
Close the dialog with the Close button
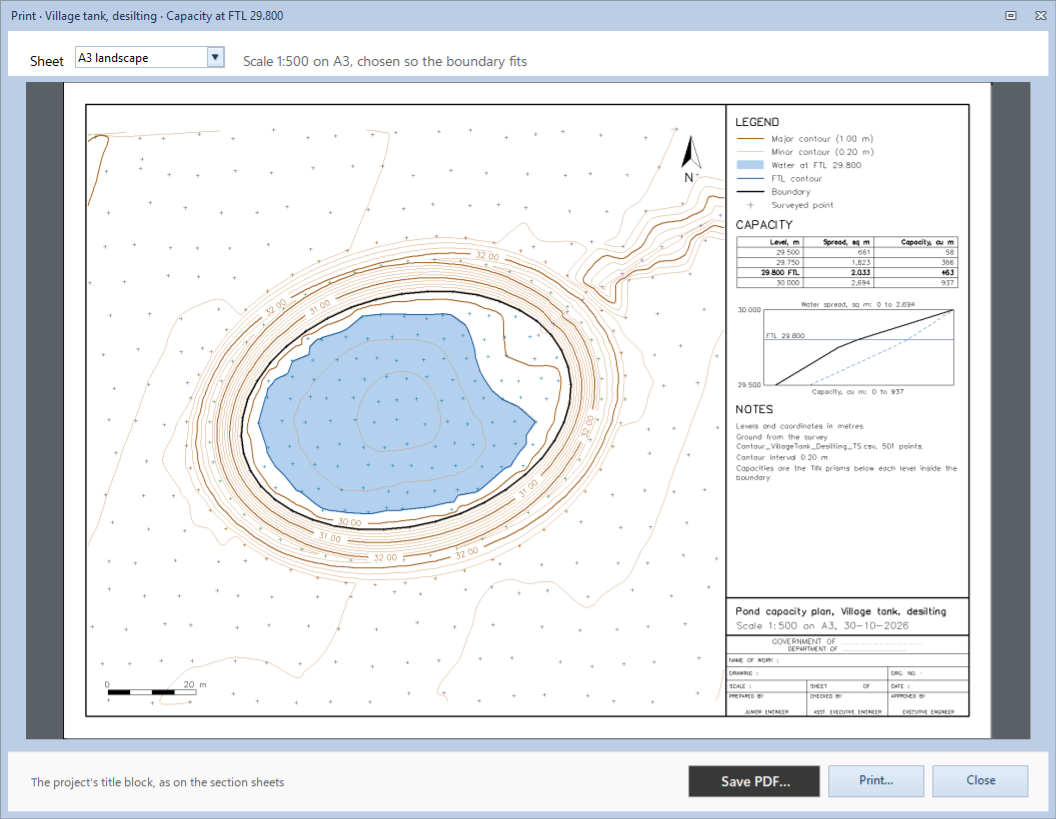coord(981,781)
